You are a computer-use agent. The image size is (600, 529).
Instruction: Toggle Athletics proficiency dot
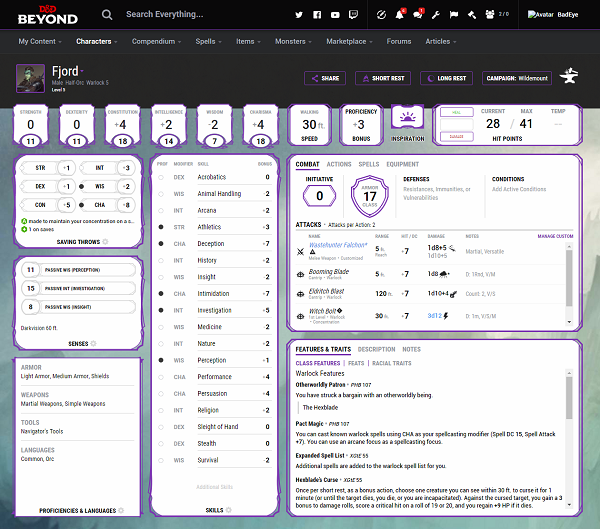coord(161,227)
